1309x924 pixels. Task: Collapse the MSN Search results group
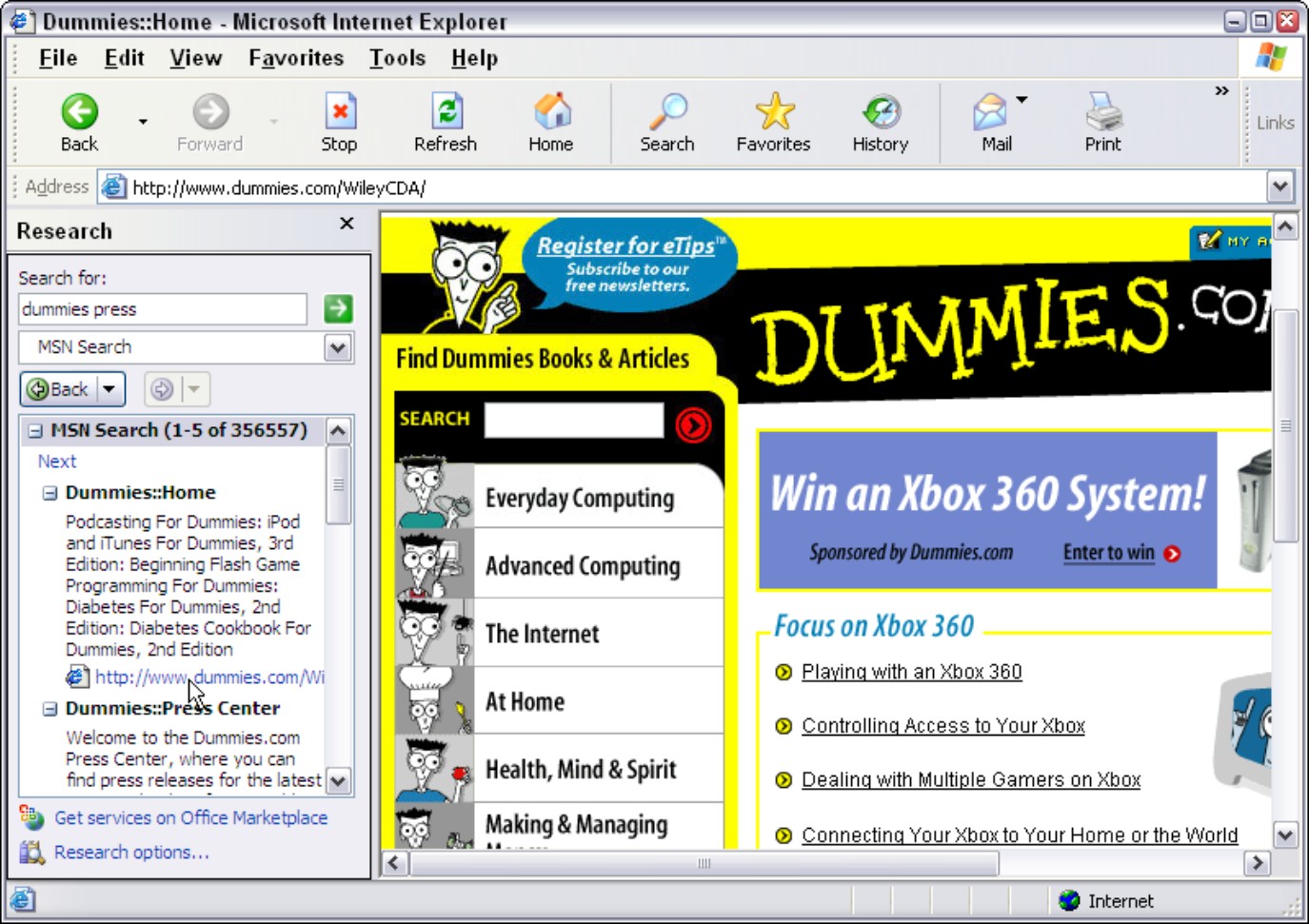[35, 430]
